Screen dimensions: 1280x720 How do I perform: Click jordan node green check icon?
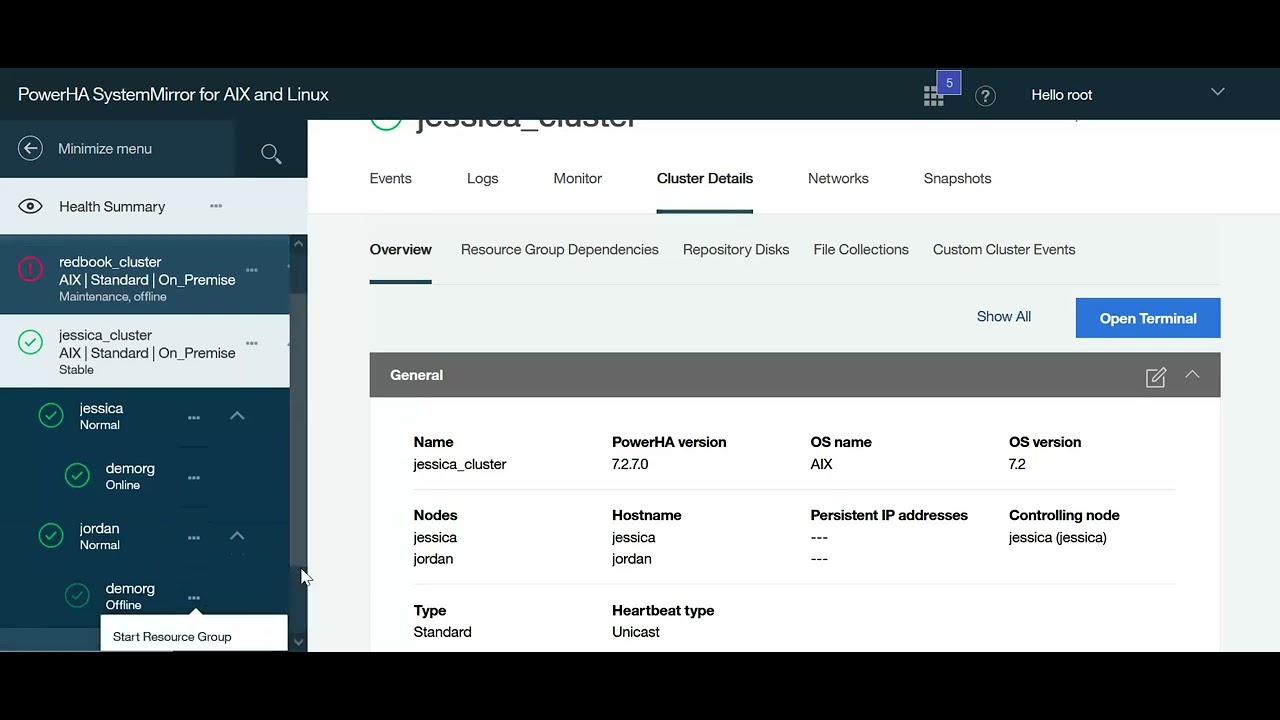[51, 535]
